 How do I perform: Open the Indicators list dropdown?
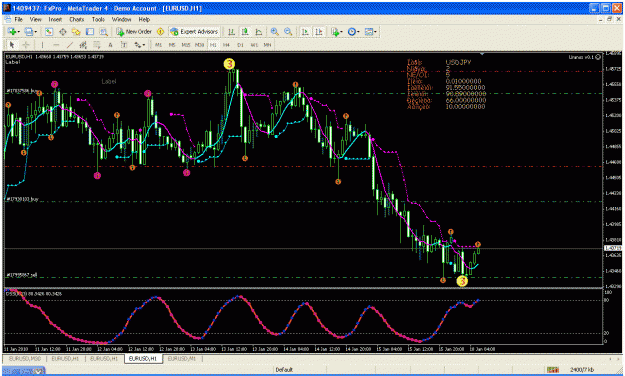pyautogui.click(x=337, y=32)
